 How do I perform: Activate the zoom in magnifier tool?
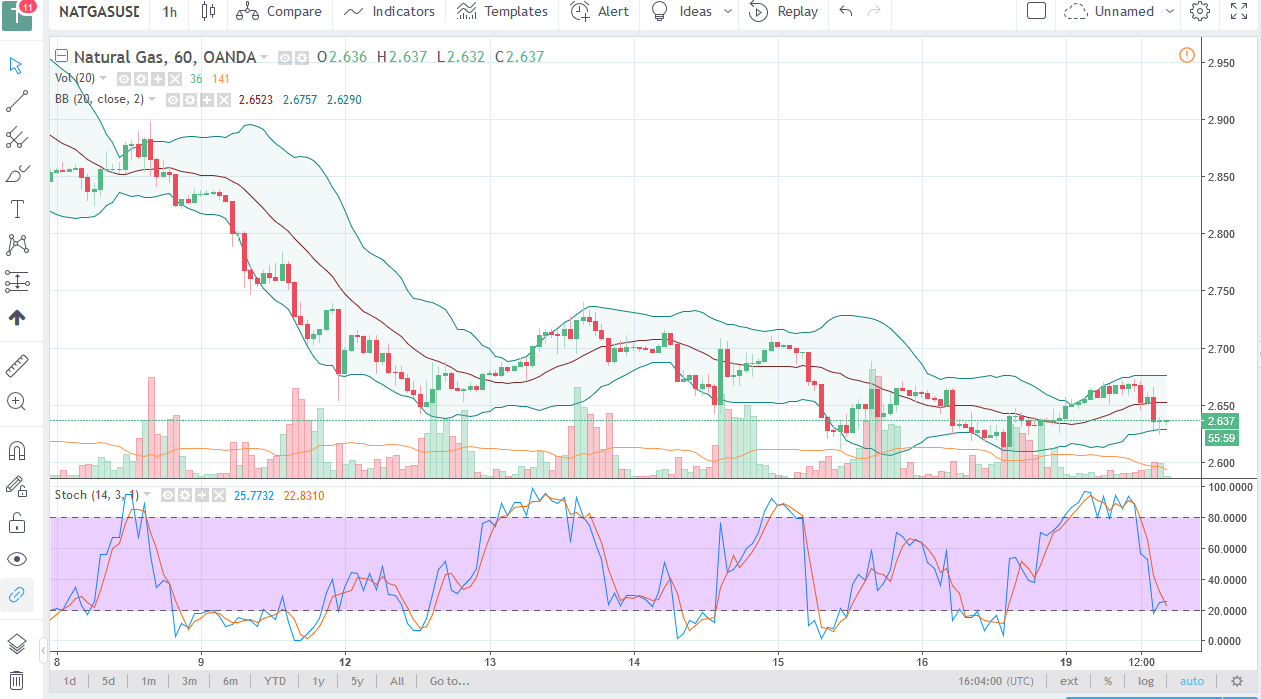(16, 401)
